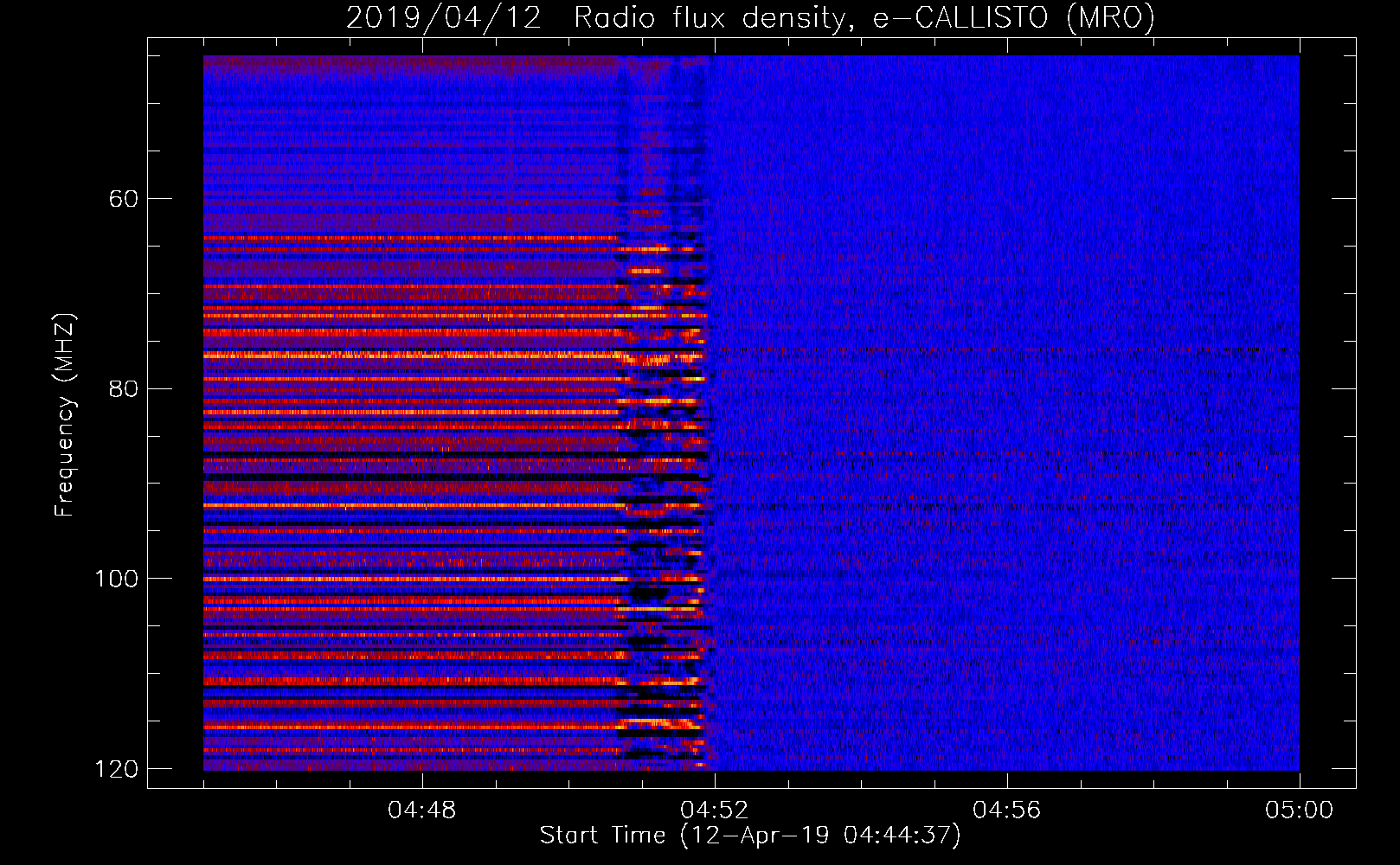Click the plot title "Radio flux density, e-CALLISTO (MRO)"
The width and height of the screenshot is (1400, 865).
[x=864, y=17]
